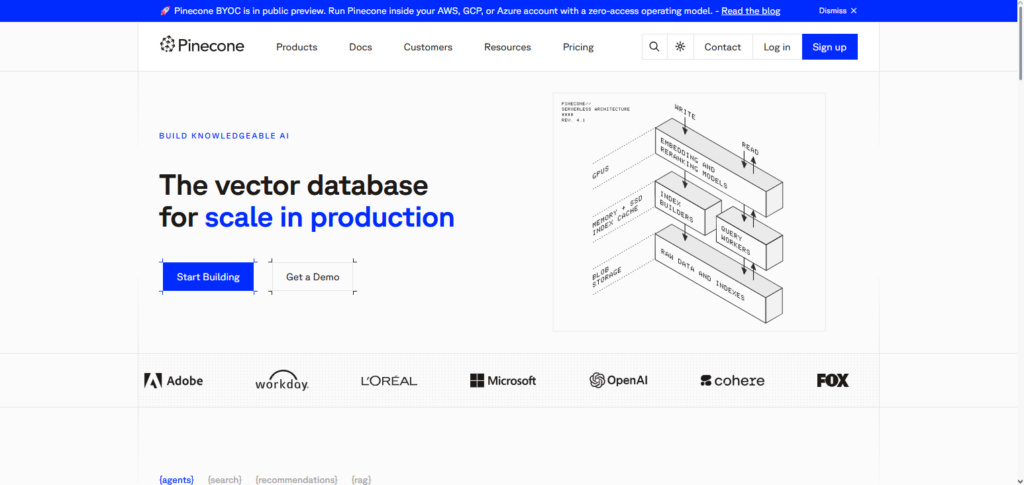
Task: Expand the Resources navigation menu
Action: [507, 47]
